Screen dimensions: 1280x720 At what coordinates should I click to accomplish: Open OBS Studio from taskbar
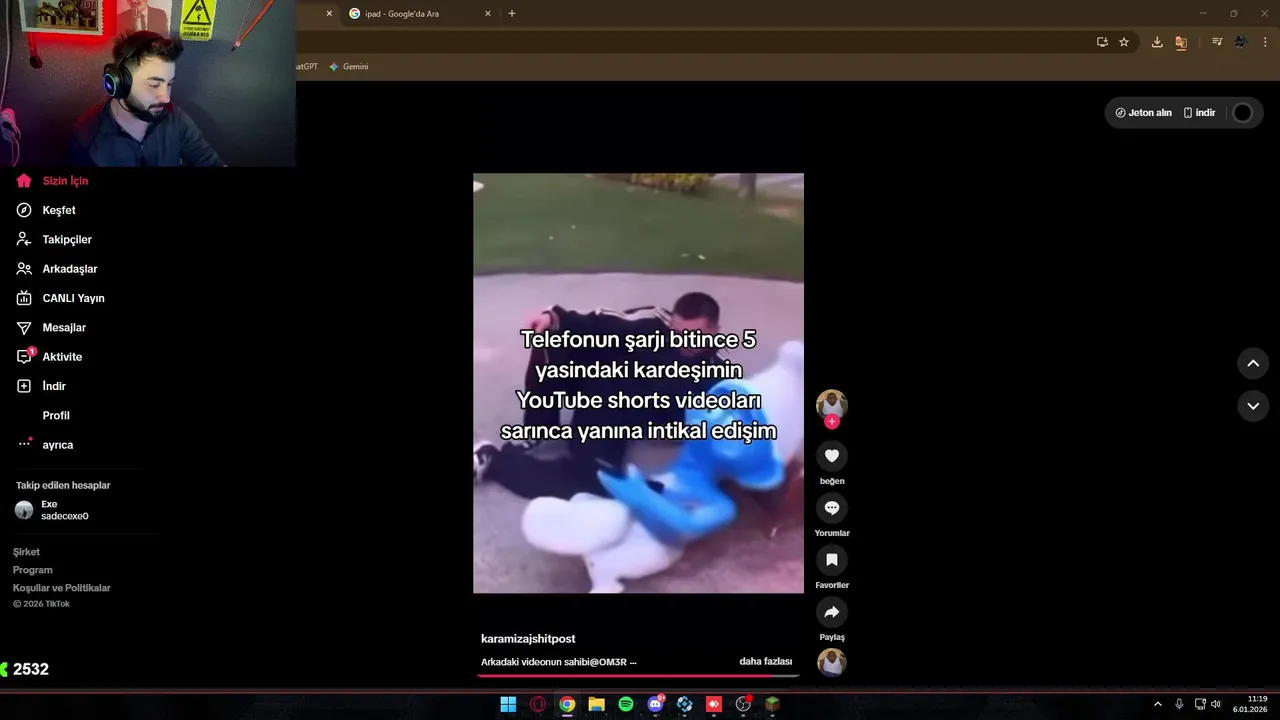pos(743,704)
